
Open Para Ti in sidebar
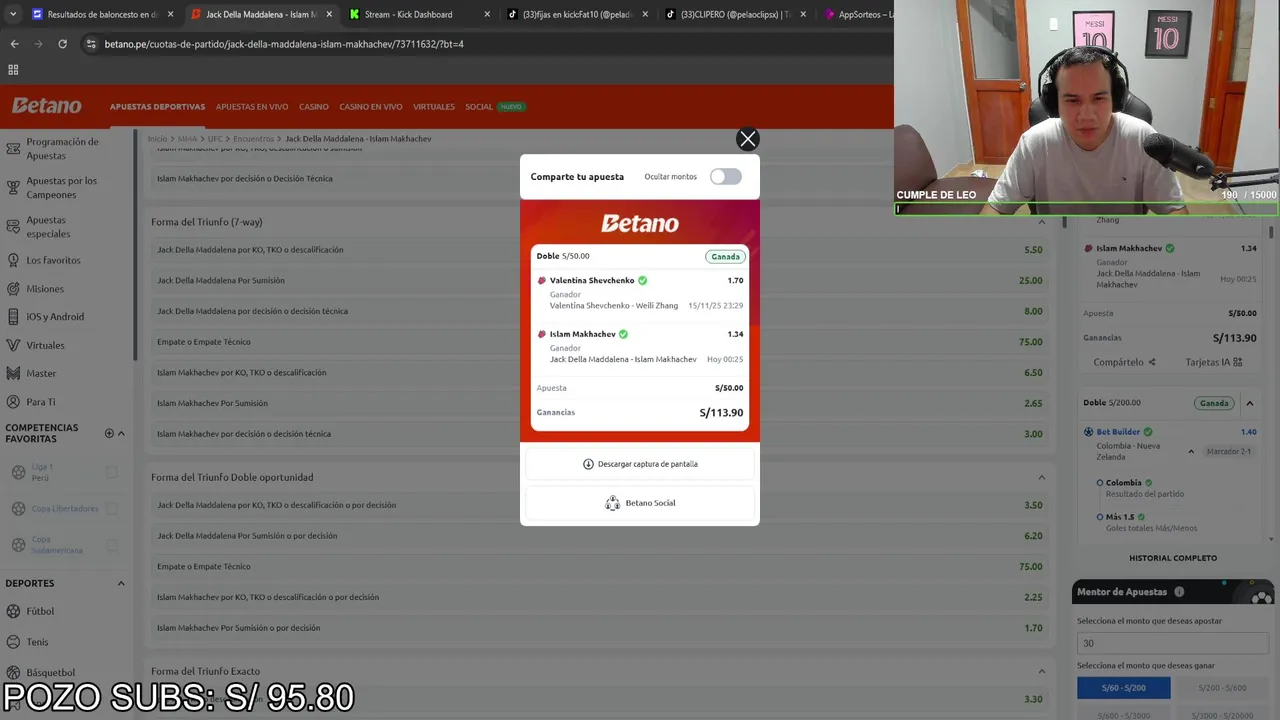coord(41,402)
